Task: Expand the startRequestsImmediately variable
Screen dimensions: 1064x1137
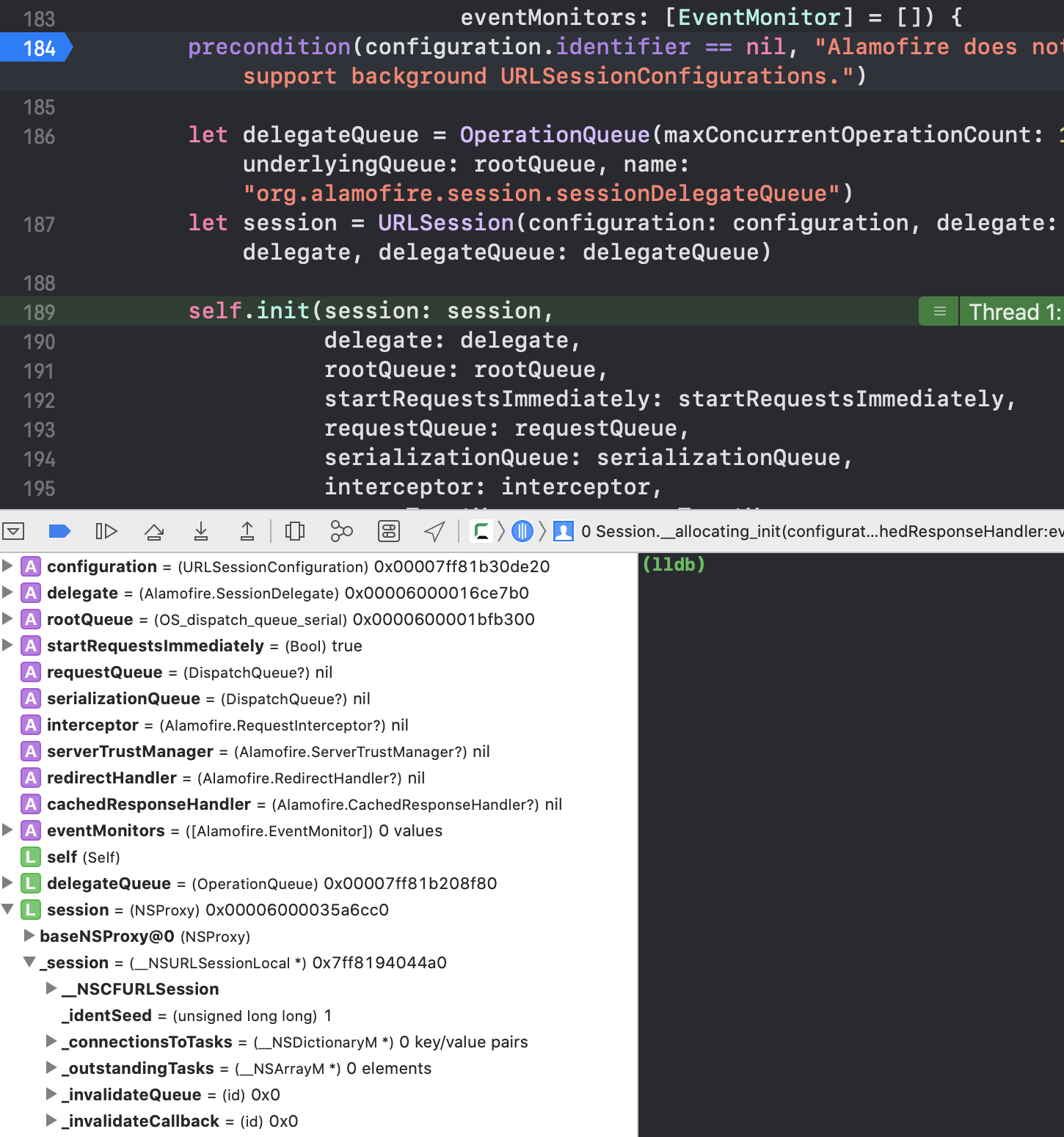Action: [x=7, y=645]
